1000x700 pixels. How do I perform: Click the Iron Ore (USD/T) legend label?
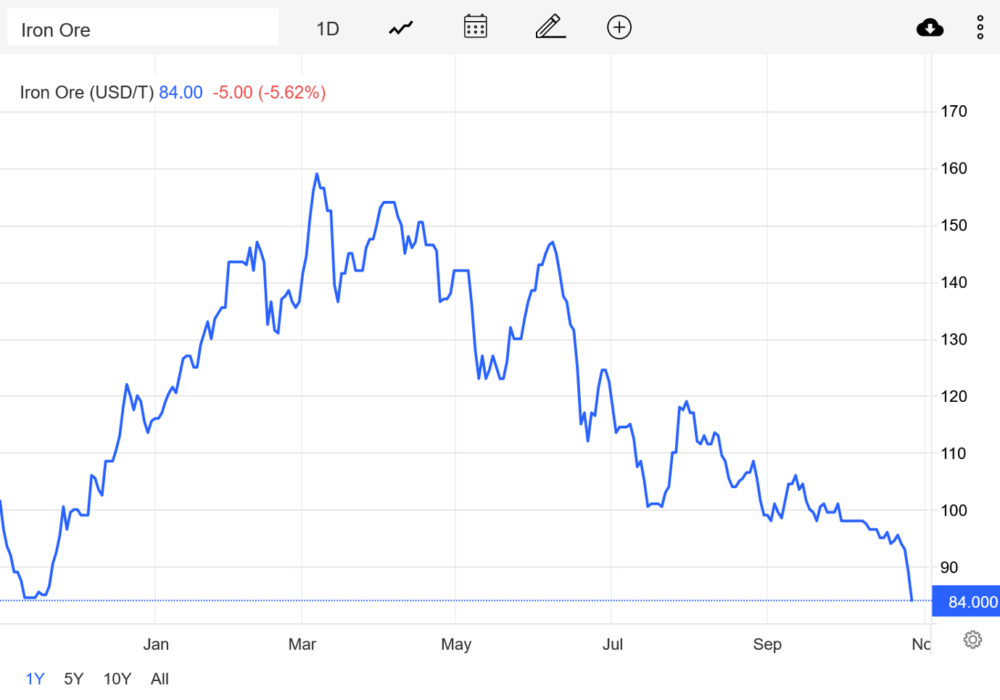(87, 92)
